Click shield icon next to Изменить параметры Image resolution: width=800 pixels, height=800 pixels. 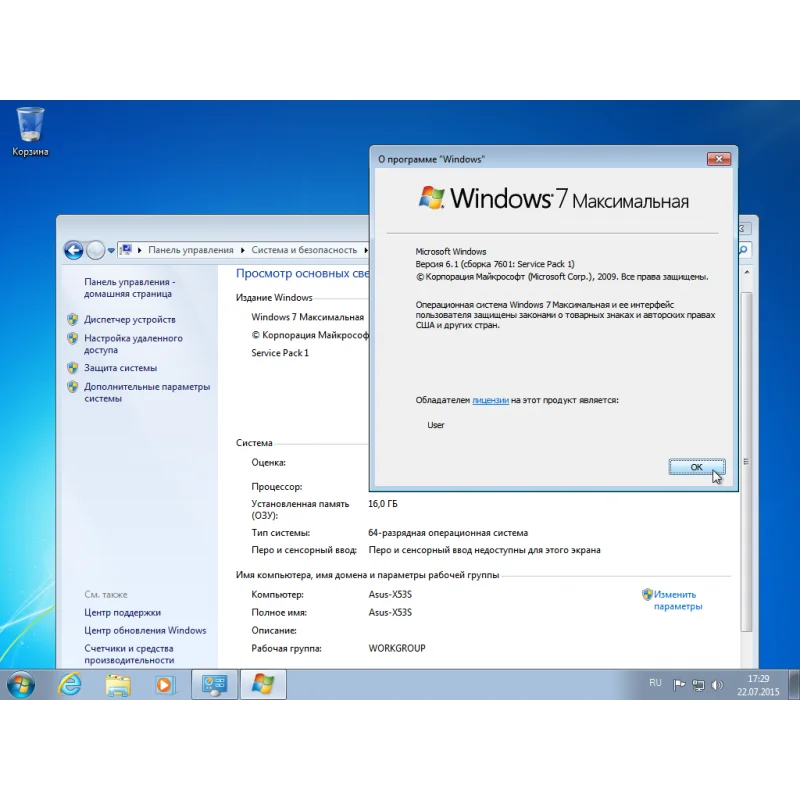pos(647,594)
